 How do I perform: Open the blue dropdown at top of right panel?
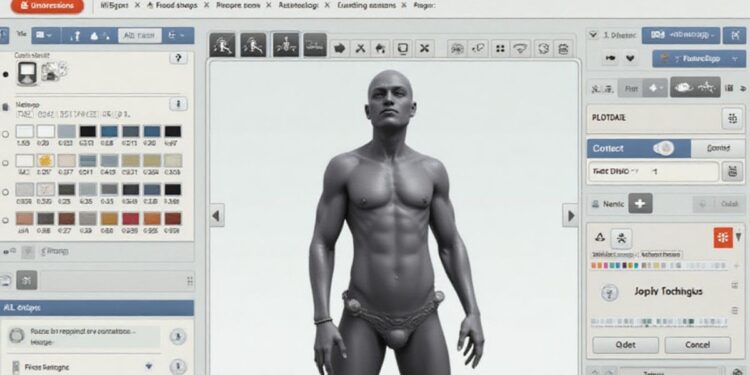point(681,35)
